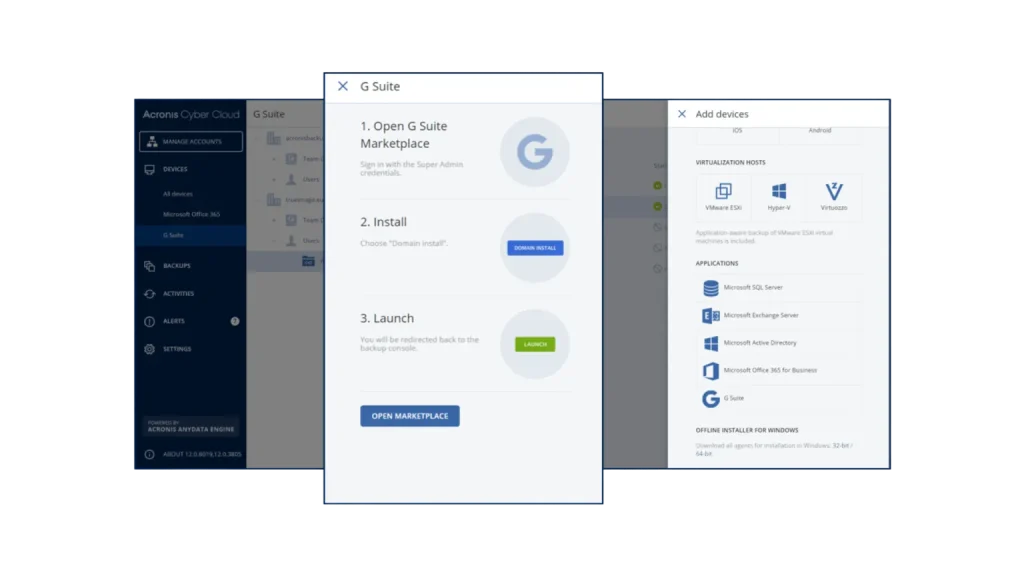
Task: Click the Backups copy icon
Action: [150, 266]
